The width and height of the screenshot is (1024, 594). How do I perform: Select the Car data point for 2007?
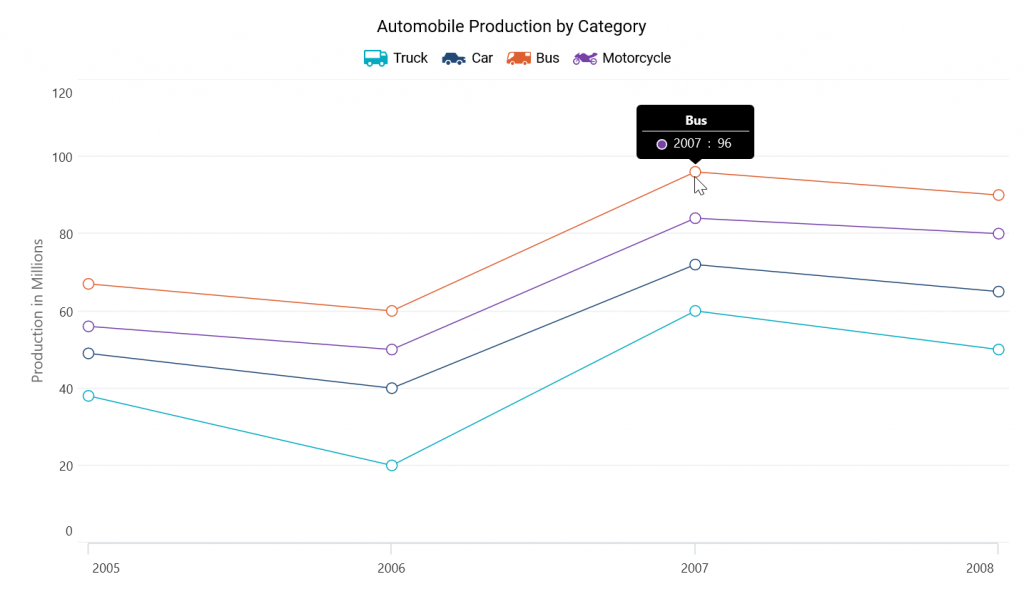click(695, 265)
